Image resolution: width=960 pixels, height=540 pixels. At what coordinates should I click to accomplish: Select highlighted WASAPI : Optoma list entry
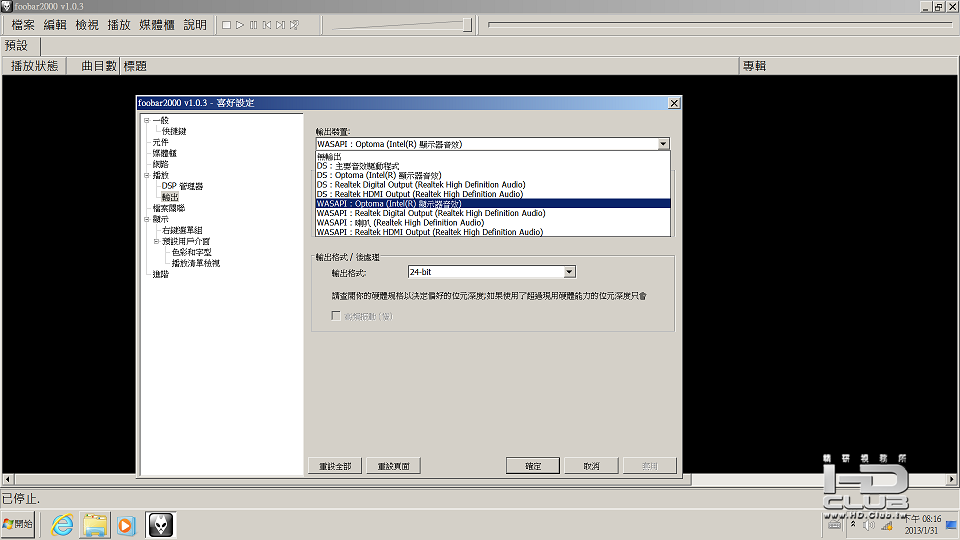[x=493, y=203]
